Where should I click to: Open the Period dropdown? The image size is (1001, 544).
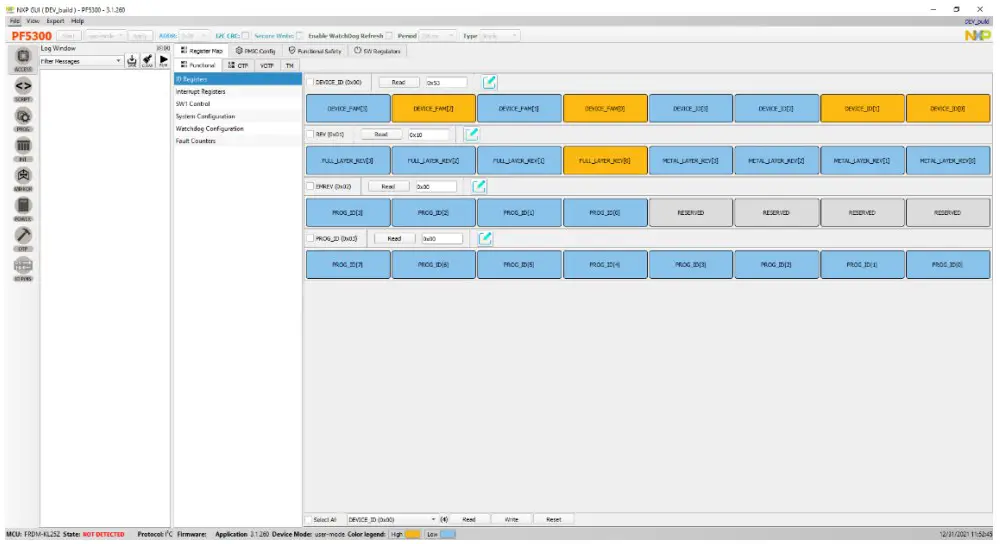[x=437, y=36]
